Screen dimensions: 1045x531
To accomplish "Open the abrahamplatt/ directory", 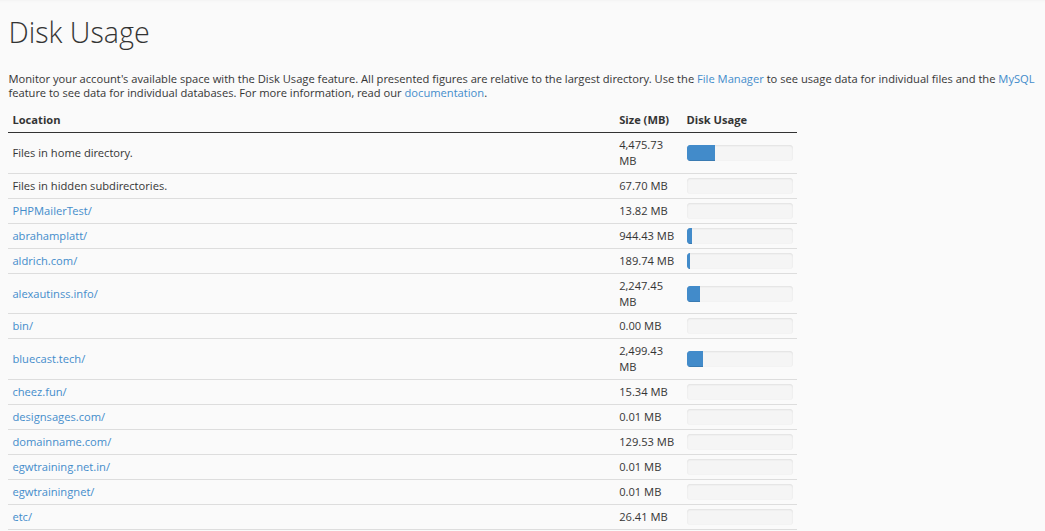I will tap(50, 236).
